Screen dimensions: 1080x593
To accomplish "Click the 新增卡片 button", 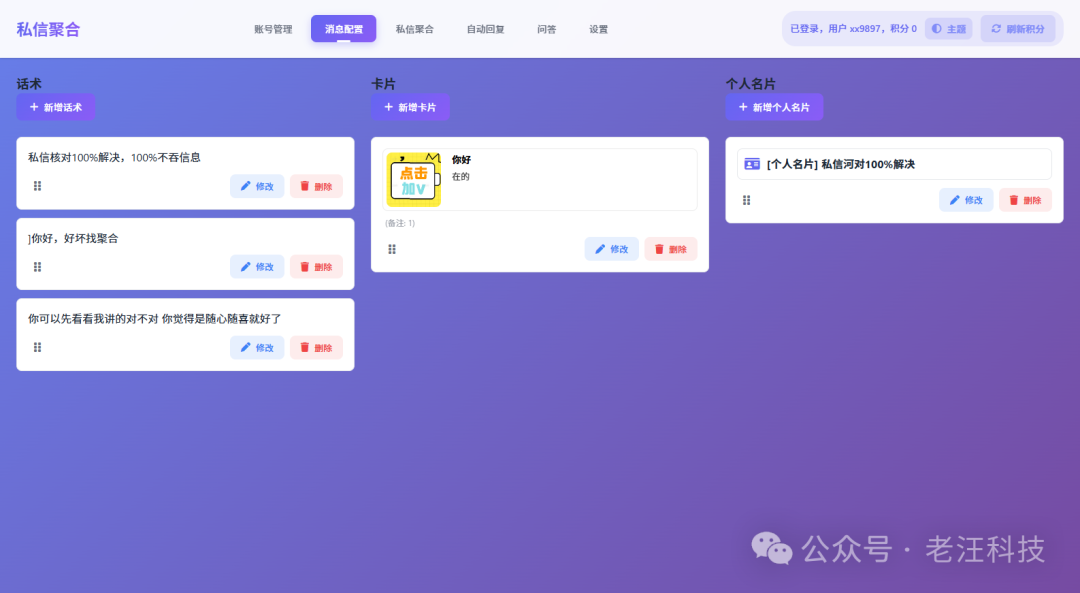I will 410,107.
